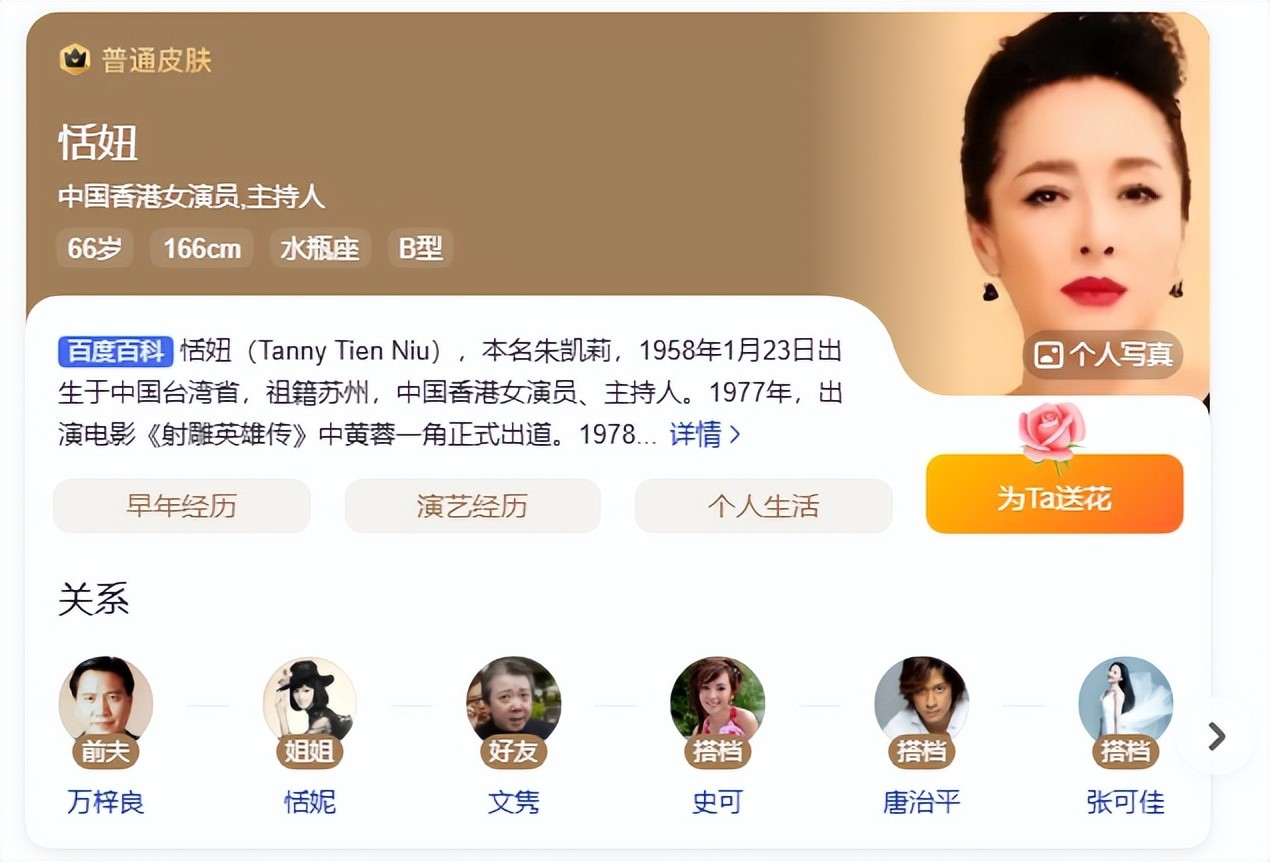Expand details using the chevron after 详情
Image resolution: width=1270 pixels, height=862 pixels.
point(735,434)
